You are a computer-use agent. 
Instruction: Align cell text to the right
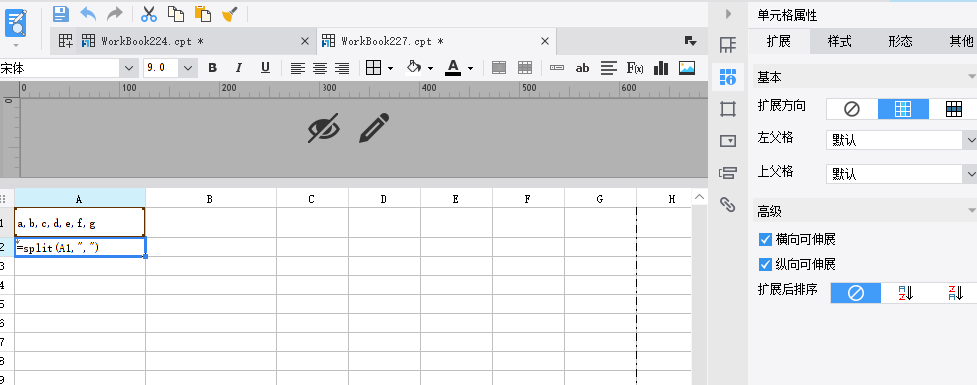coord(341,68)
